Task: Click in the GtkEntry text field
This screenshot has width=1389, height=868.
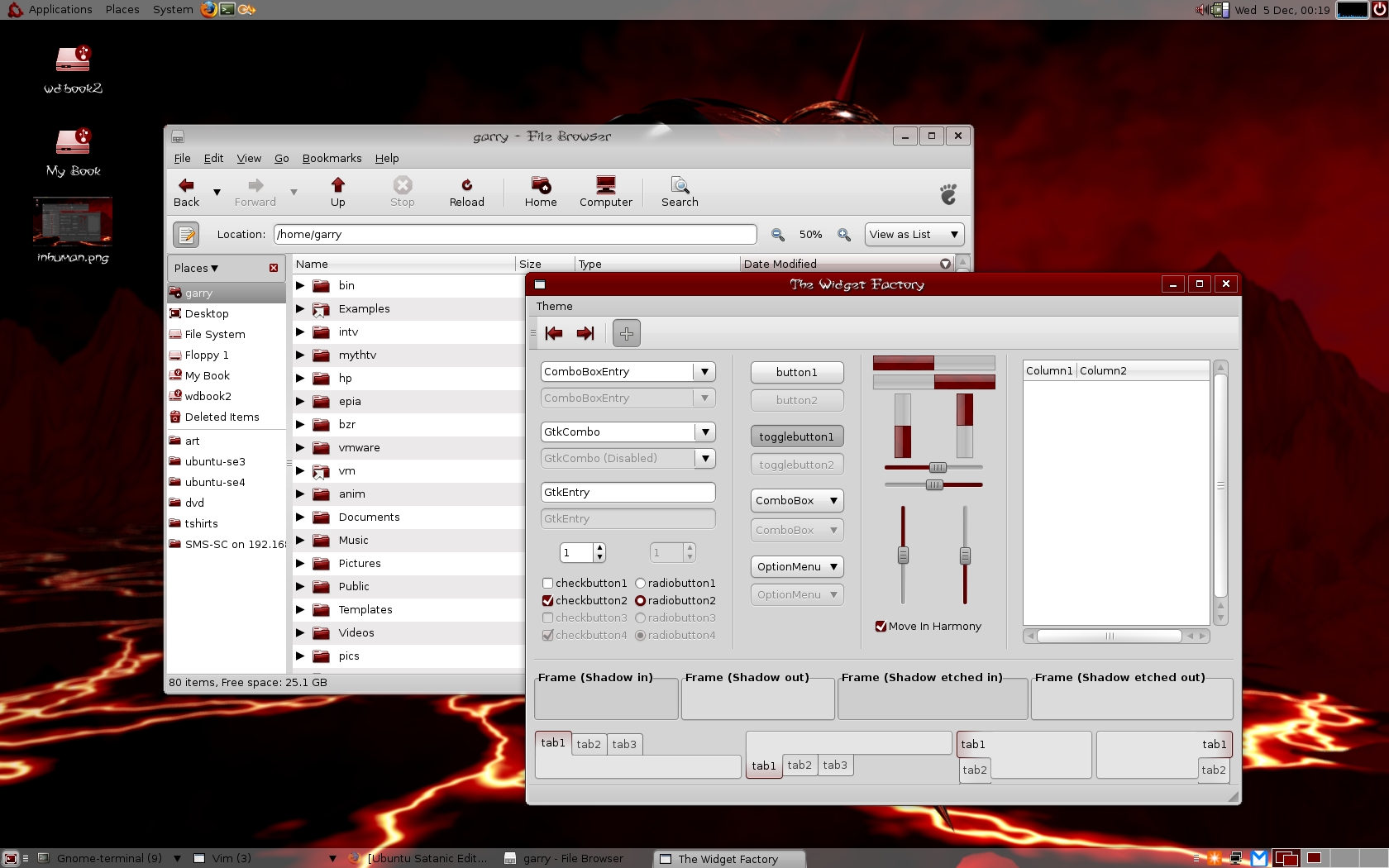Action: tap(627, 493)
